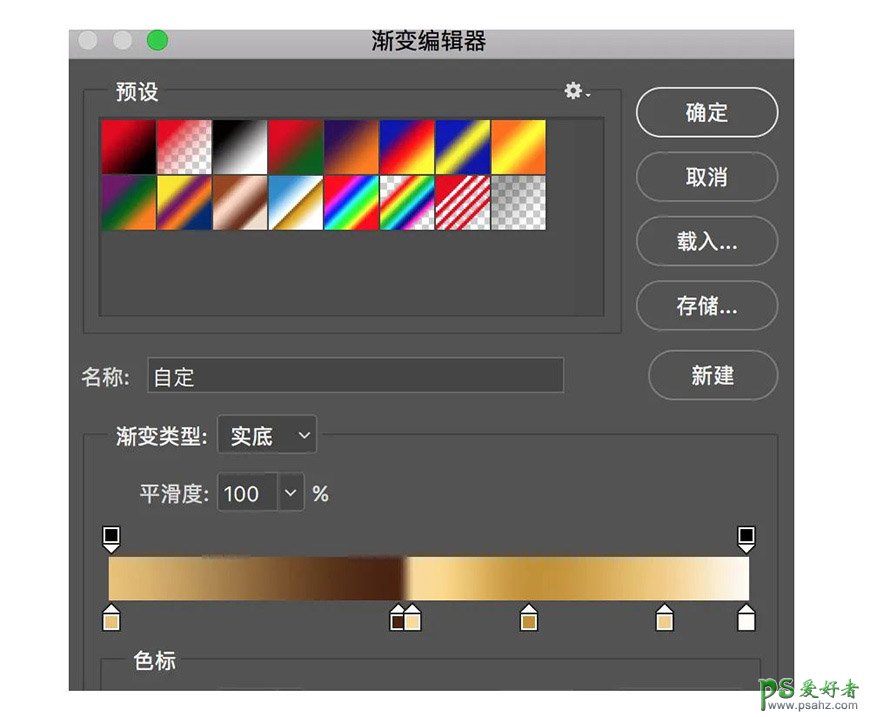Click the 载入... button
Image resolution: width=870 pixels, height=717 pixels.
706,241
